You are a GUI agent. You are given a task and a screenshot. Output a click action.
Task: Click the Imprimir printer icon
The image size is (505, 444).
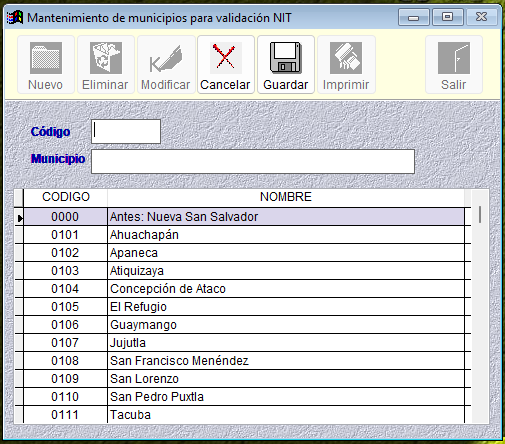pos(346,58)
